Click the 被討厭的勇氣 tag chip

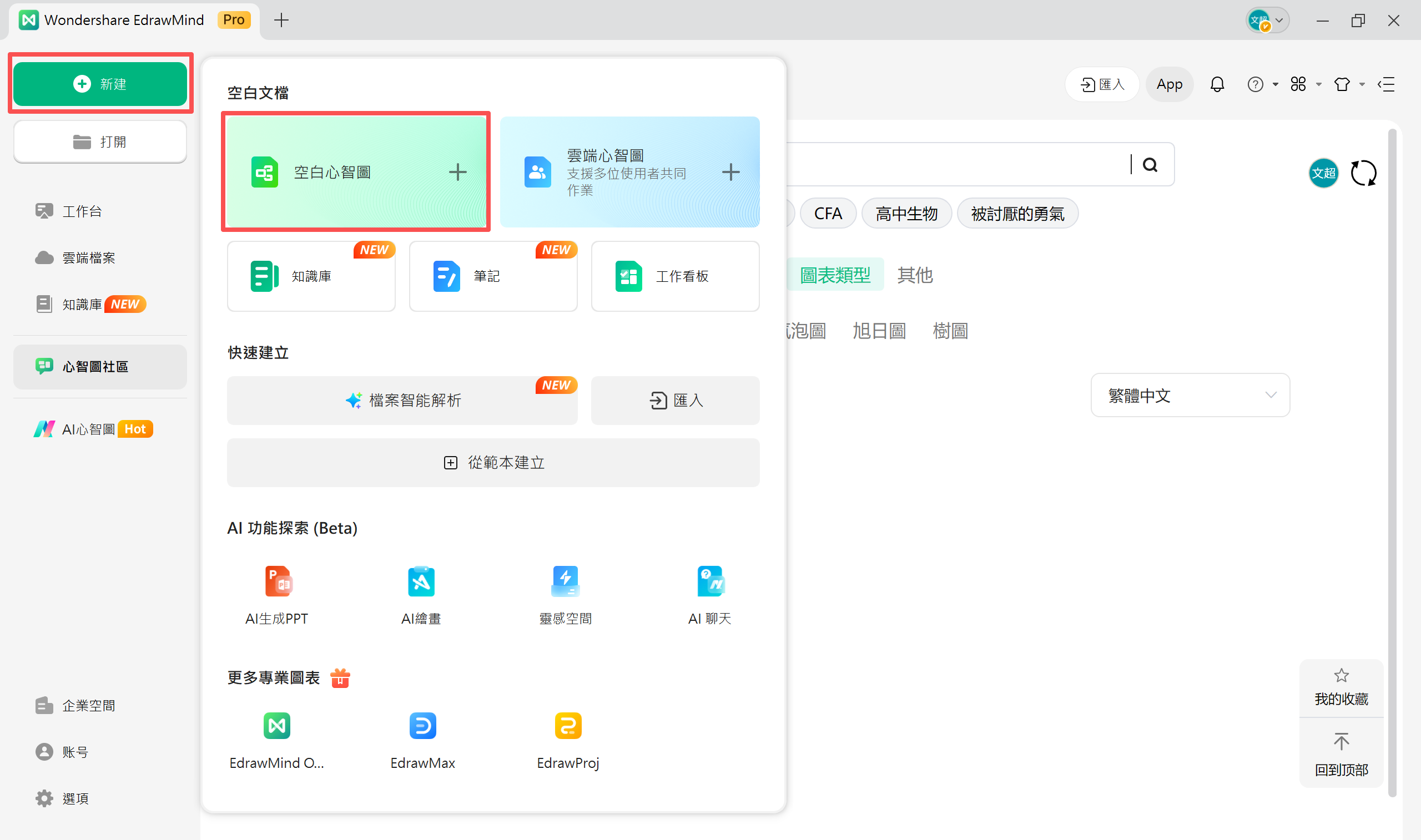(1017, 214)
